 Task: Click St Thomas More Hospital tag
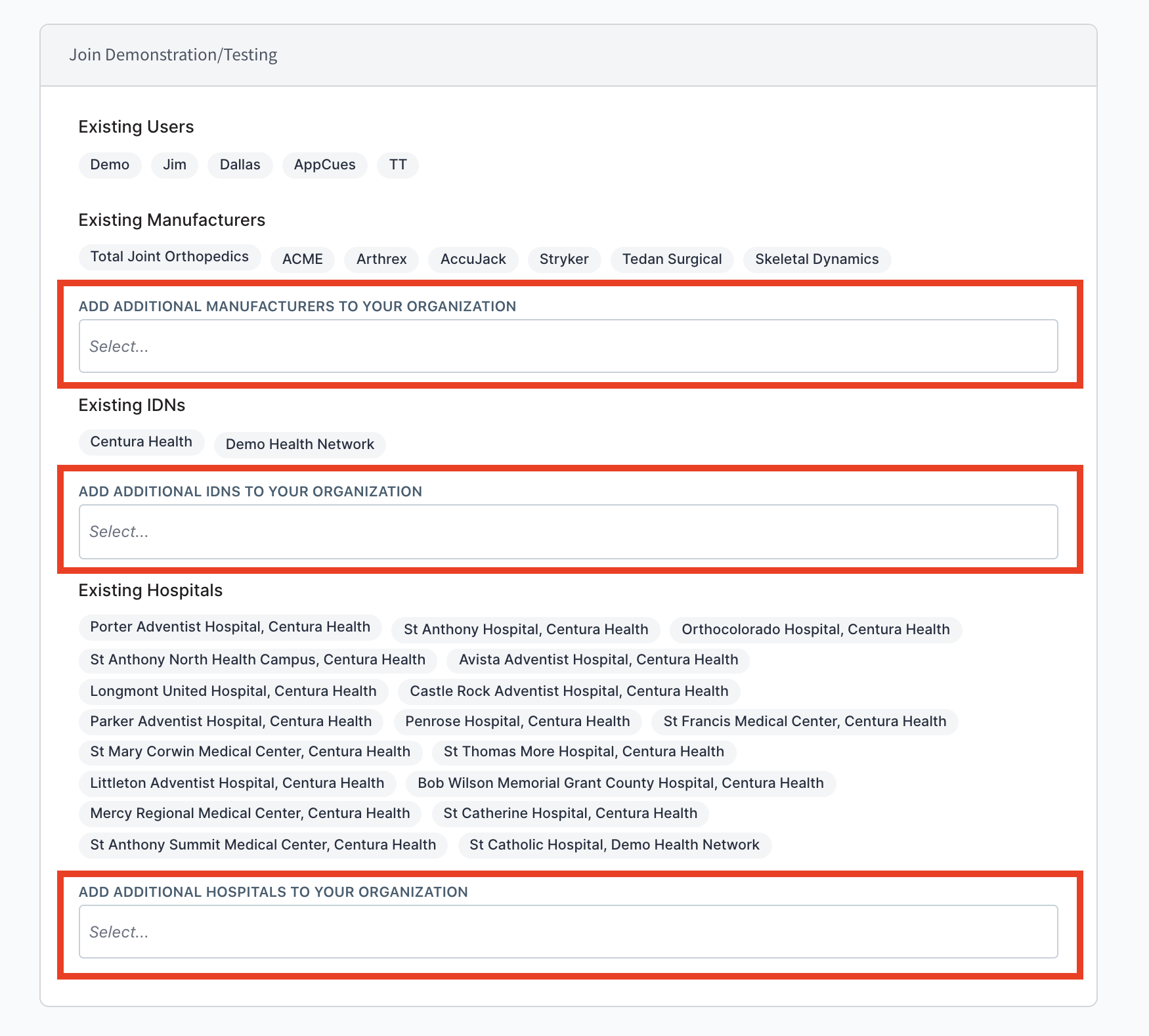pyautogui.click(x=584, y=752)
